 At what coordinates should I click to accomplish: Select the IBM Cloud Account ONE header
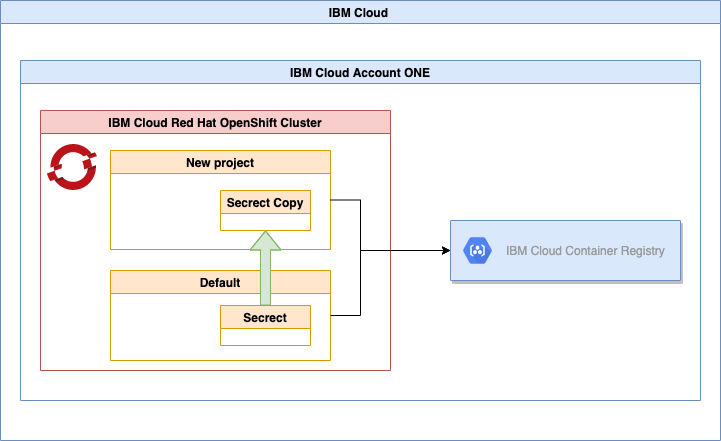(x=360, y=72)
